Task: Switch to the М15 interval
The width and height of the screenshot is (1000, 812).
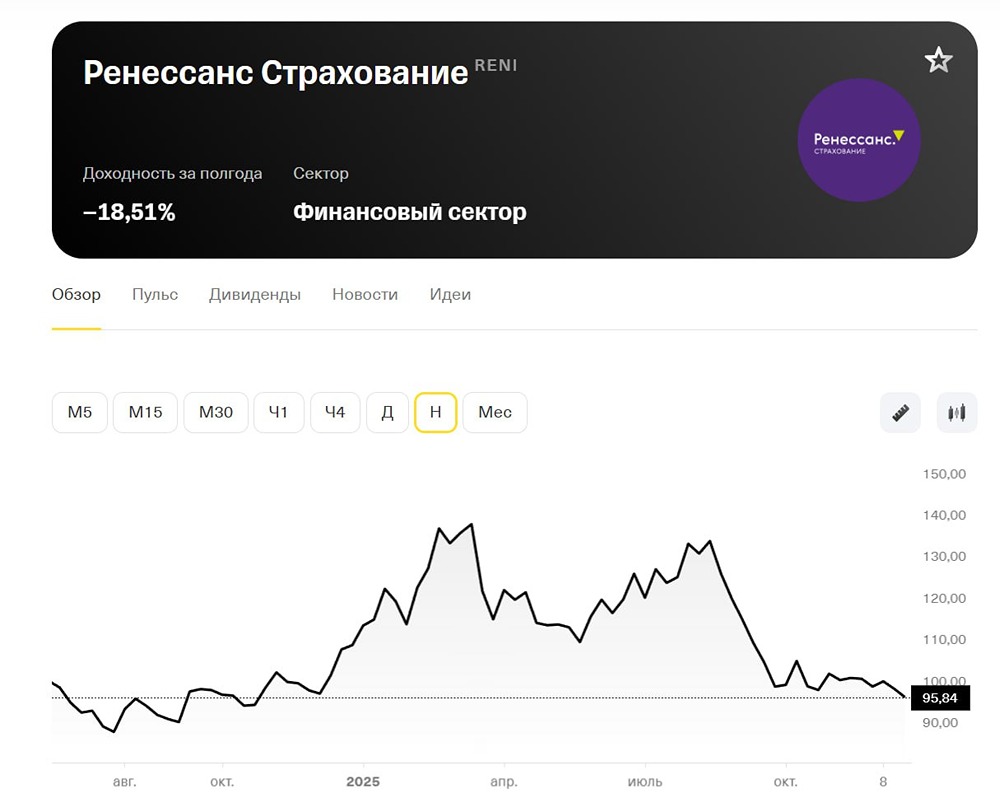Action: click(x=145, y=412)
